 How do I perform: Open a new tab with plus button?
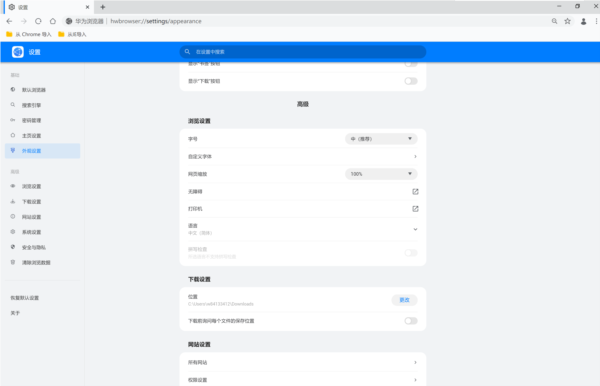click(103, 7)
